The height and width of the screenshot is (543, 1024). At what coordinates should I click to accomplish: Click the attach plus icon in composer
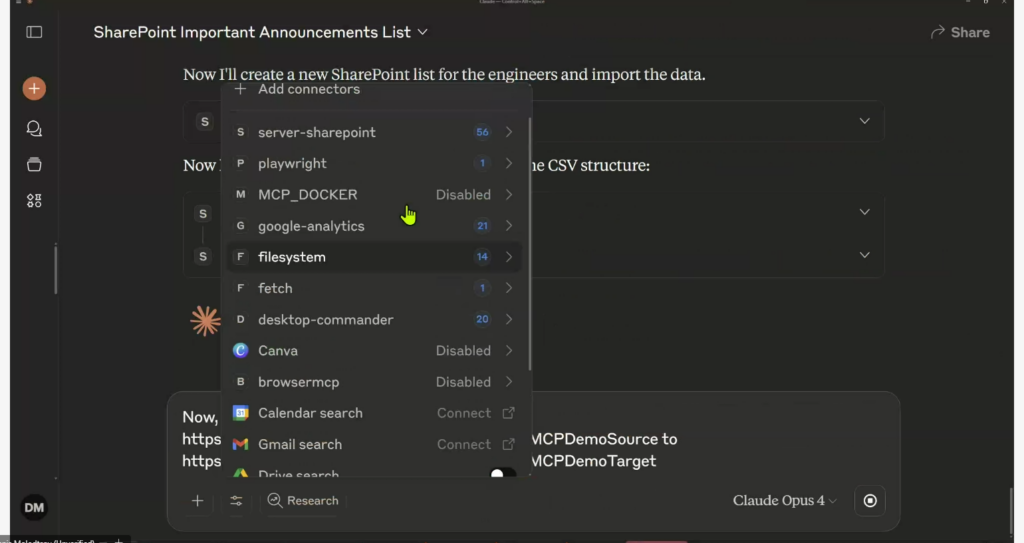[197, 501]
